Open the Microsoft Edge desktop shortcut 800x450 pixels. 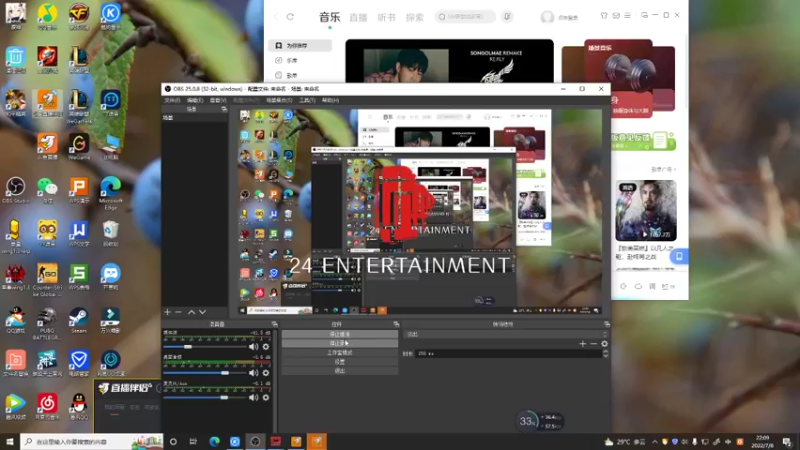pos(110,192)
